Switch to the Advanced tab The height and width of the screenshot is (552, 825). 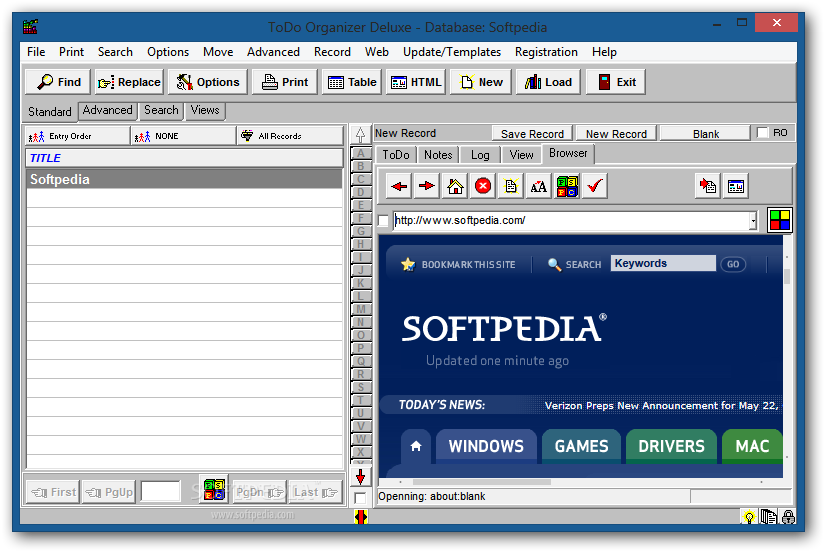point(107,111)
